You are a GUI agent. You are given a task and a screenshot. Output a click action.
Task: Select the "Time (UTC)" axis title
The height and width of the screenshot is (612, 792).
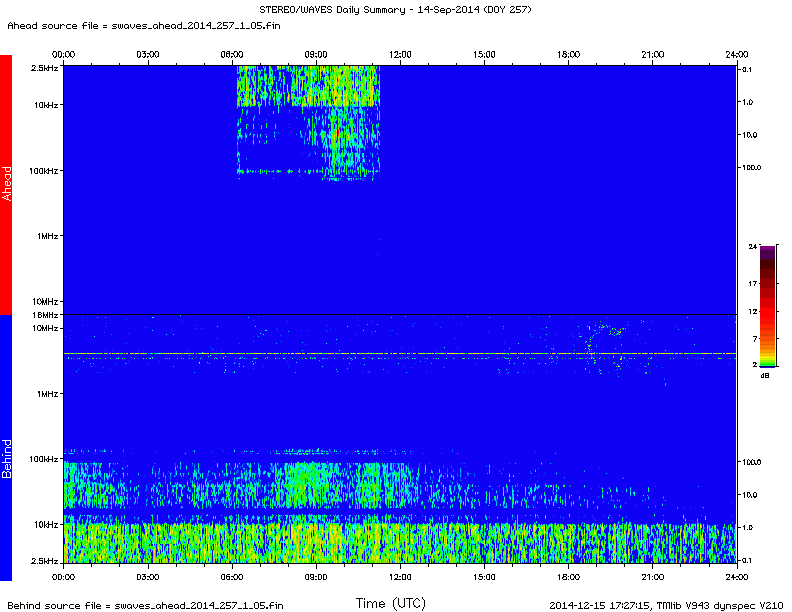tap(390, 603)
